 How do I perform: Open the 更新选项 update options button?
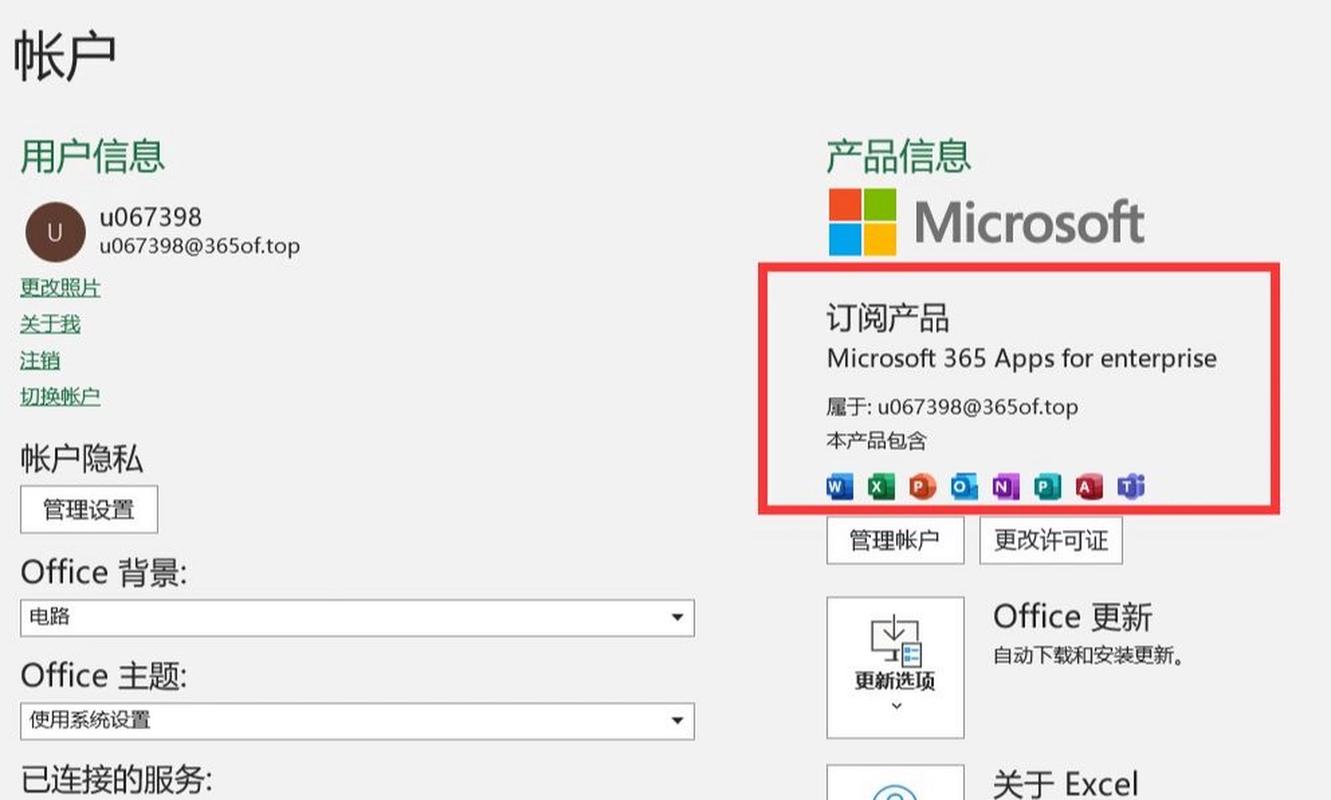pos(896,667)
